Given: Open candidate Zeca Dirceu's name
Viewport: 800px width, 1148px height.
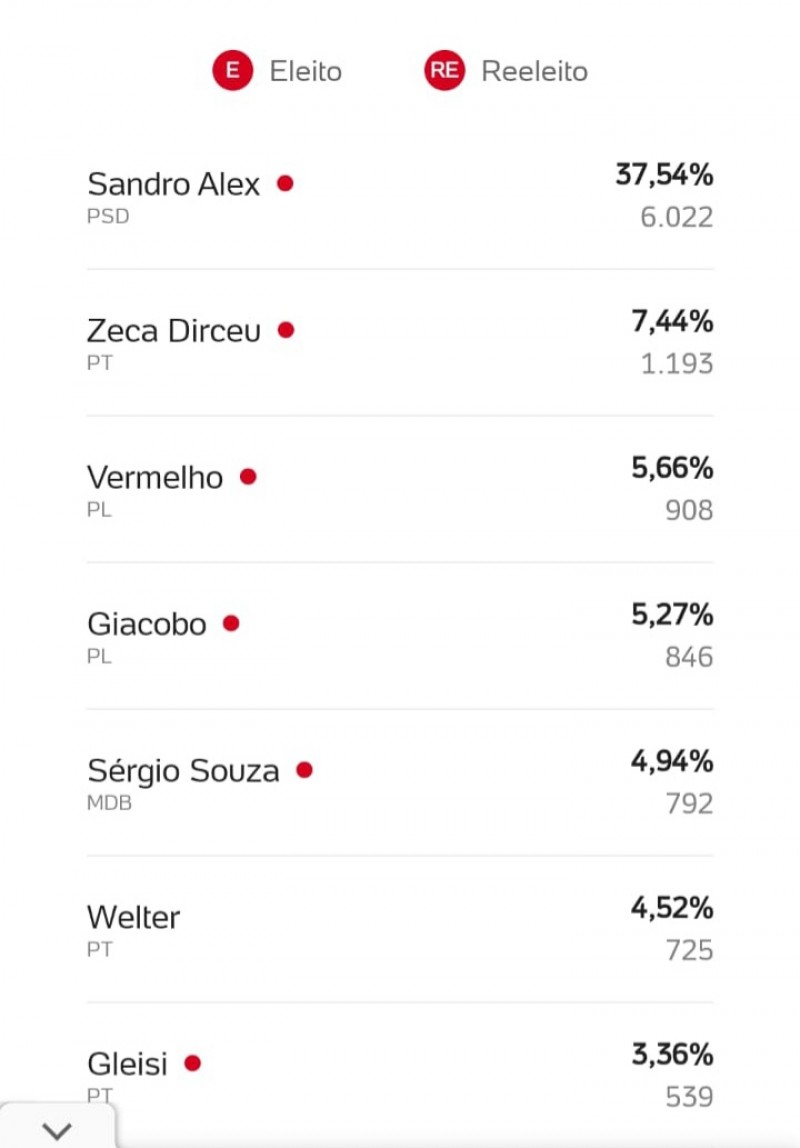Looking at the screenshot, I should (174, 331).
